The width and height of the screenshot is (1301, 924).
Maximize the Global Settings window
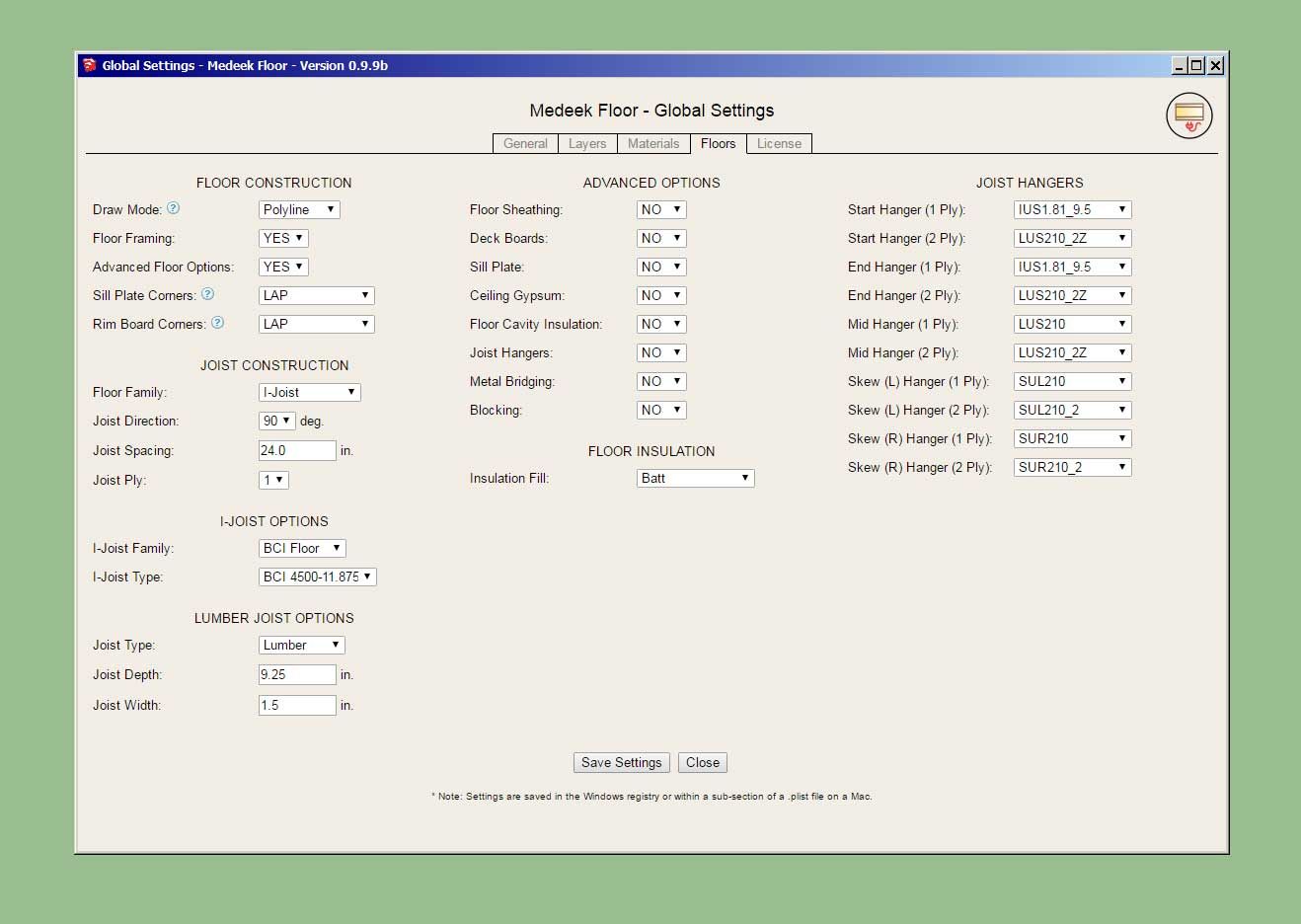(1196, 65)
